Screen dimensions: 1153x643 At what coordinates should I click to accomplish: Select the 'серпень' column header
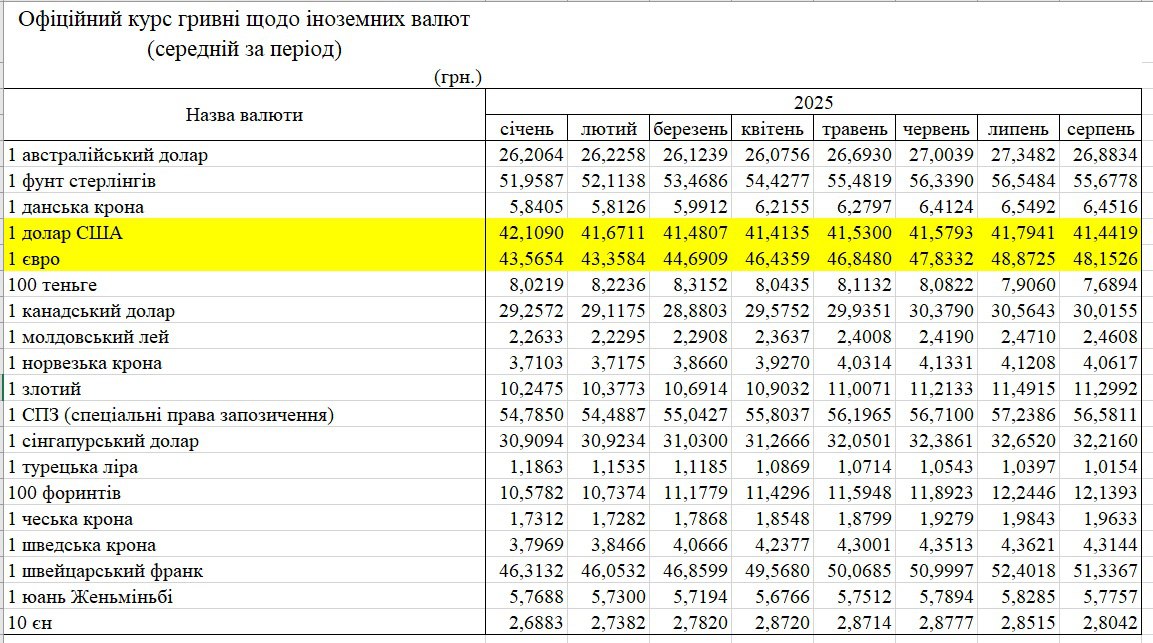(1100, 129)
